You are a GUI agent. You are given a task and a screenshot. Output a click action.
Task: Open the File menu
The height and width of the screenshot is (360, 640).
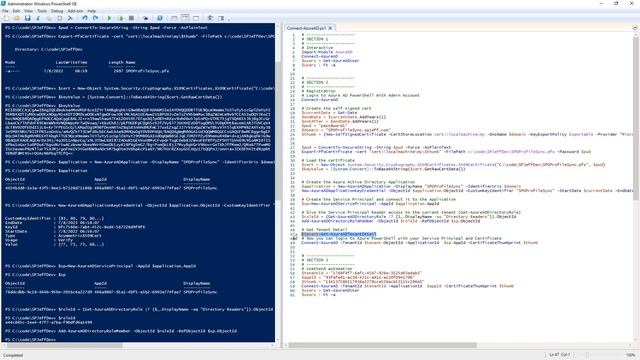5,11
